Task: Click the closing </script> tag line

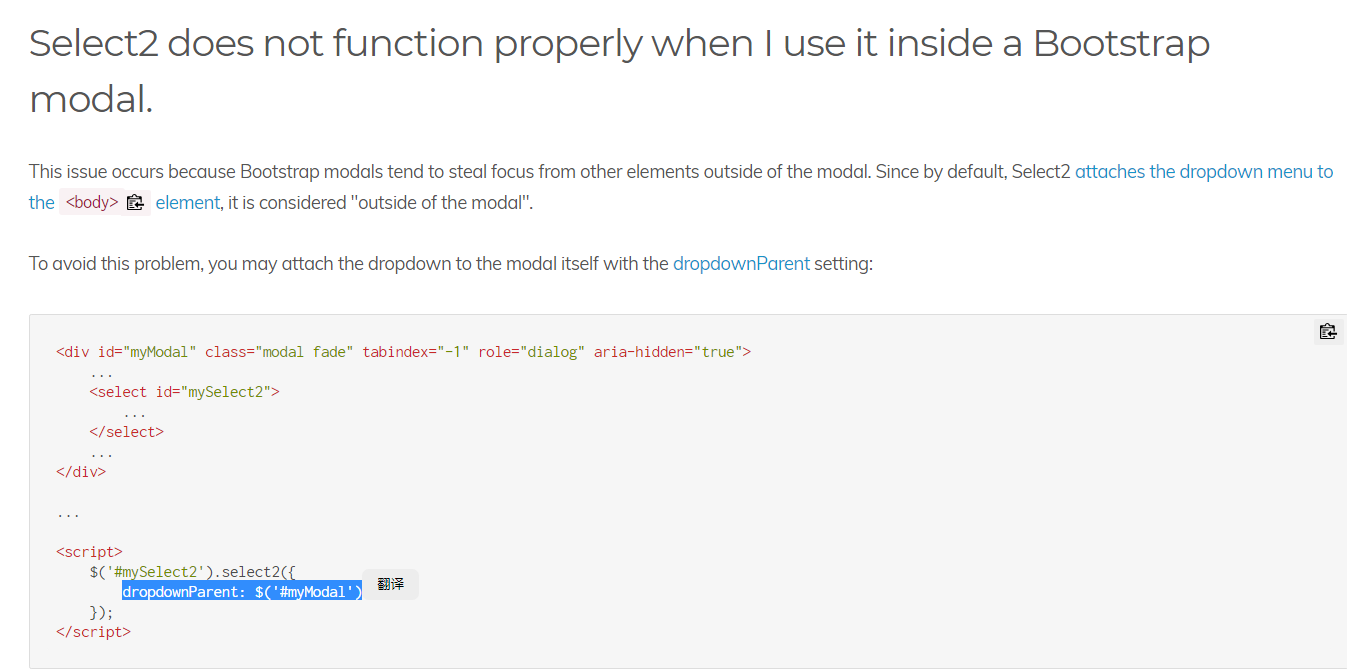Action: [93, 632]
